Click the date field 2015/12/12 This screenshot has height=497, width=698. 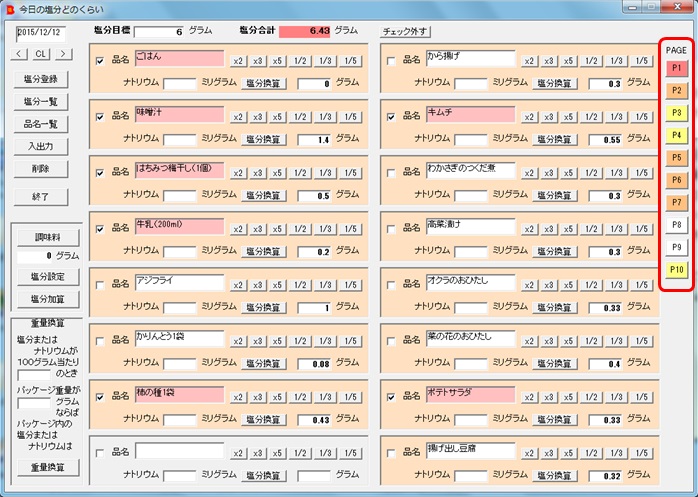click(41, 34)
